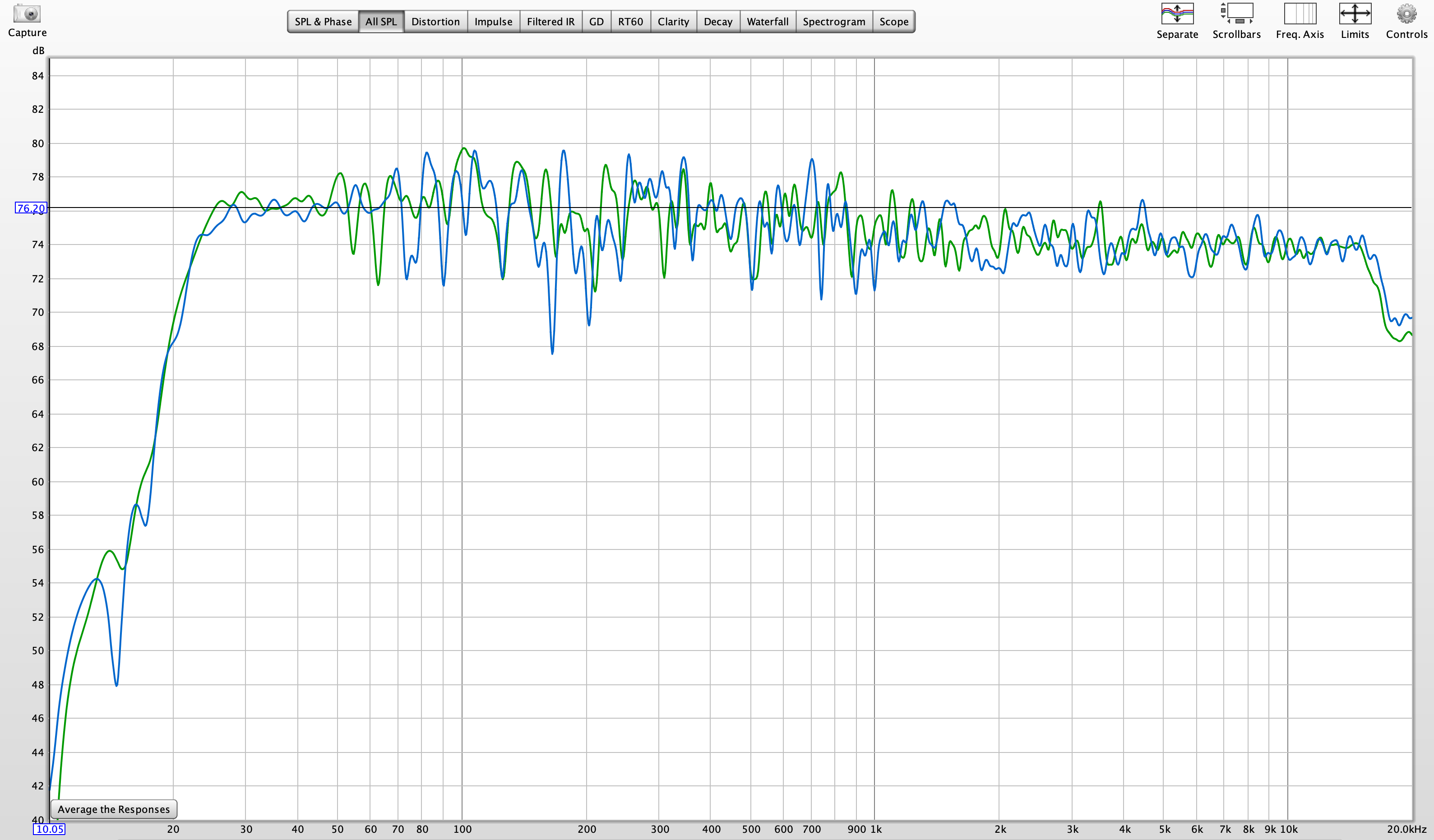Switch to Scope tab
The height and width of the screenshot is (840, 1434).
(x=894, y=22)
